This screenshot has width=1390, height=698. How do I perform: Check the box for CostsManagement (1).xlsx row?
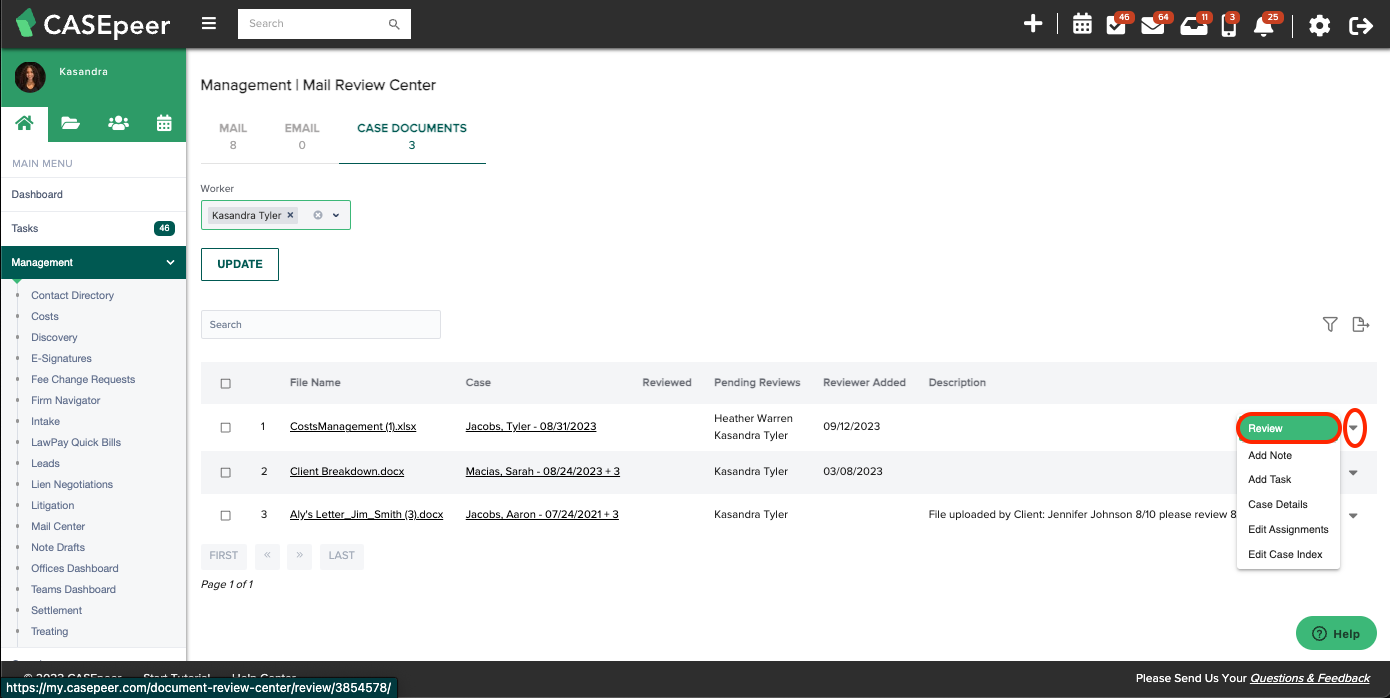(x=225, y=427)
